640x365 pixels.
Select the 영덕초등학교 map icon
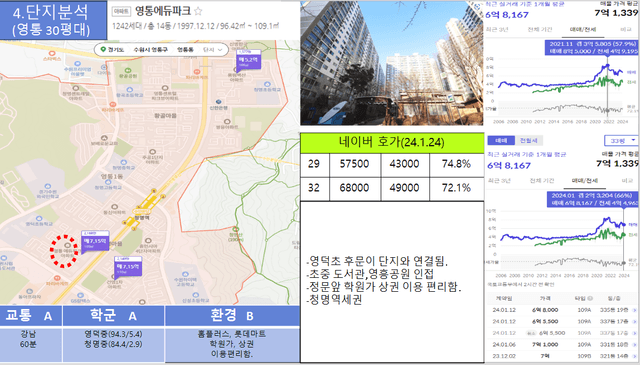39,218
